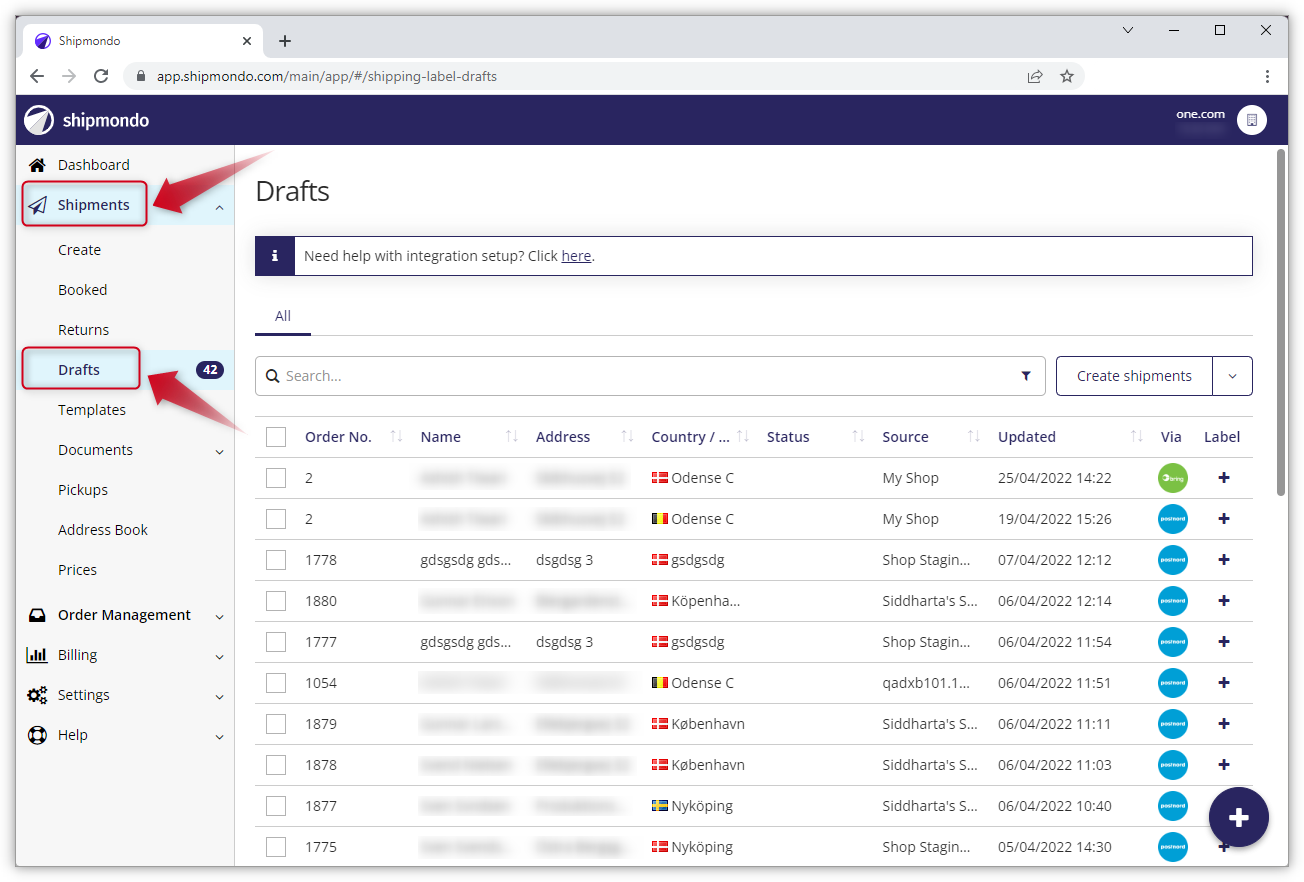Click the browser reload icon
The height and width of the screenshot is (882, 1304).
(101, 76)
